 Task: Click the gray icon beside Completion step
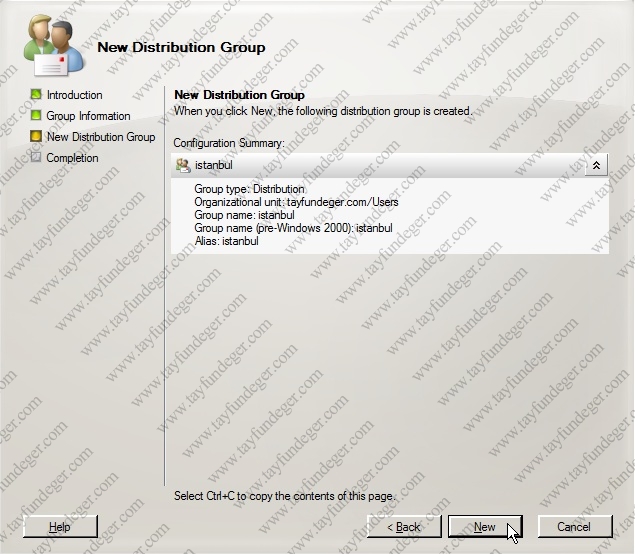(36, 157)
